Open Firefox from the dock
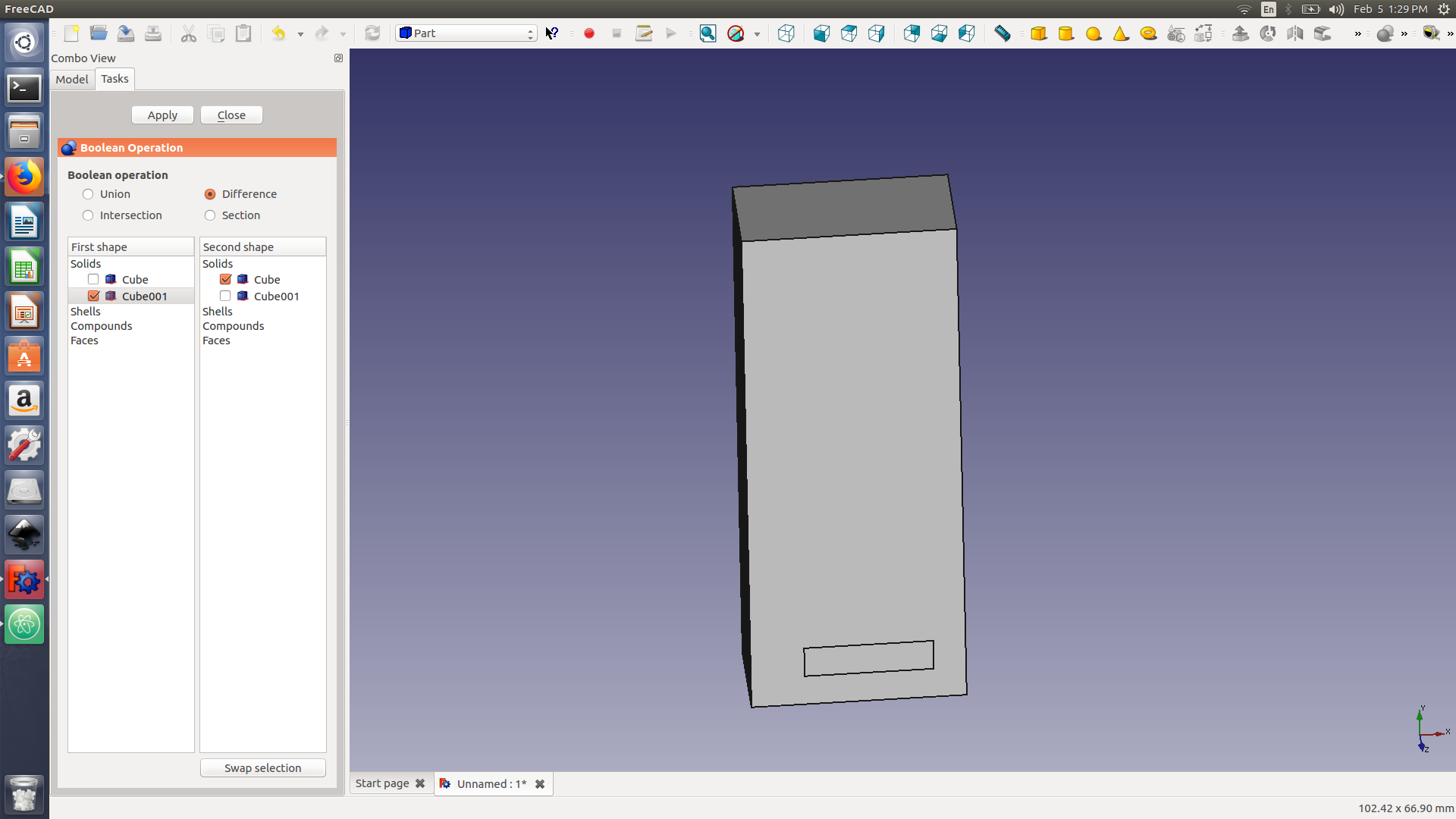This screenshot has height=819, width=1456. click(24, 177)
